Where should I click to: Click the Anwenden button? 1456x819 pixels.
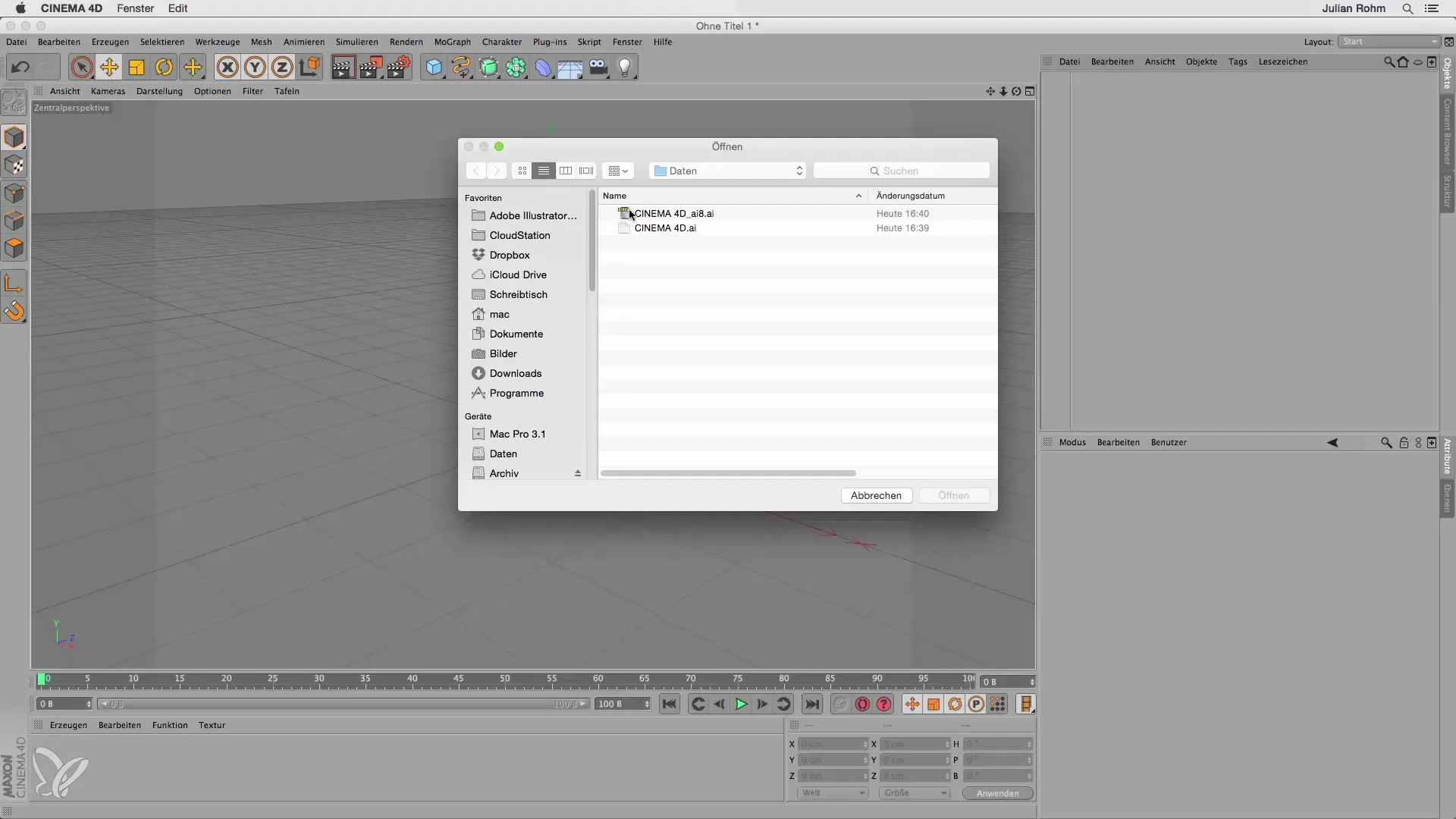[x=997, y=793]
